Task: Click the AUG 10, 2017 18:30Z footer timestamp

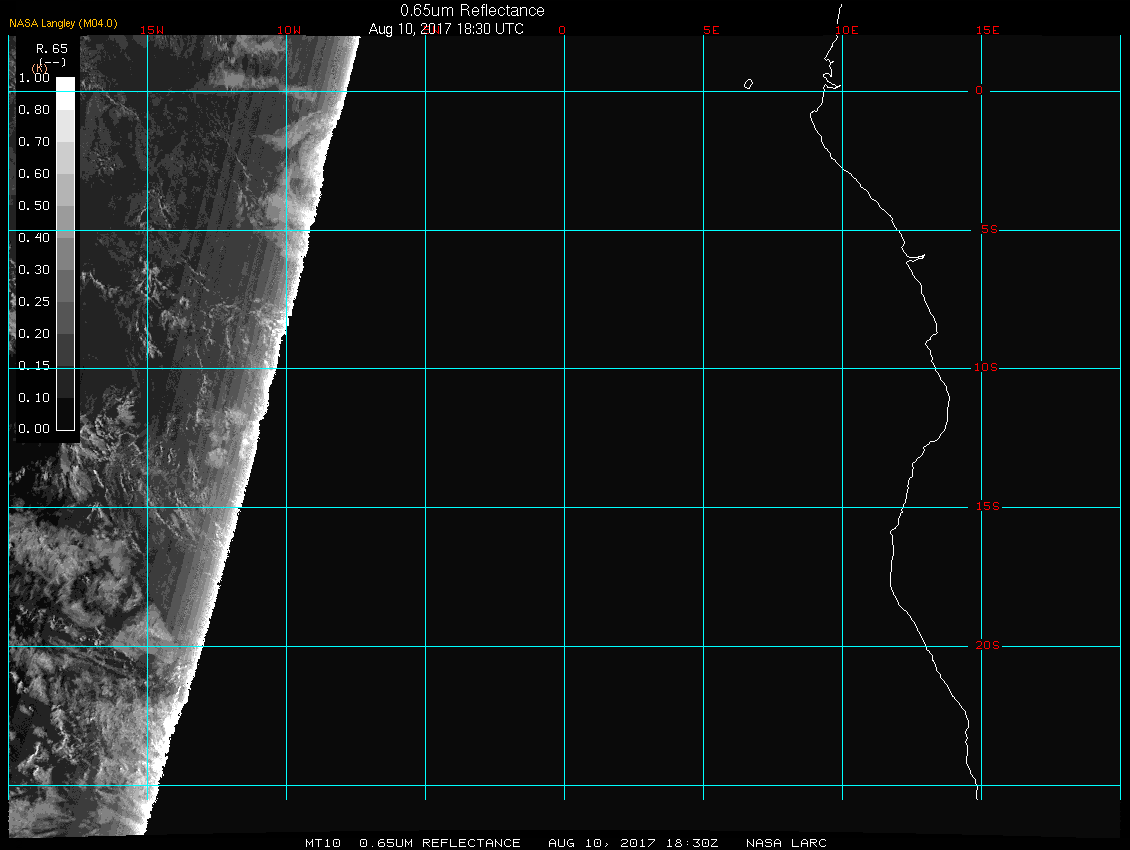Action: click(x=633, y=843)
